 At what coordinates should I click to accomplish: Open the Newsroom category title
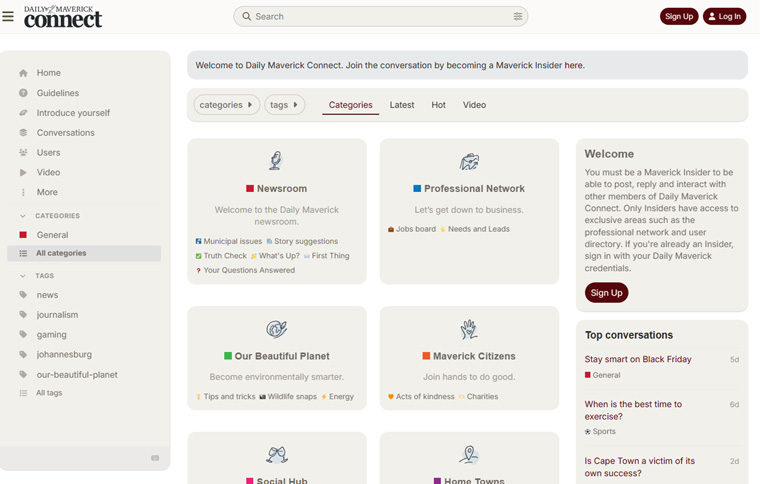(x=282, y=188)
